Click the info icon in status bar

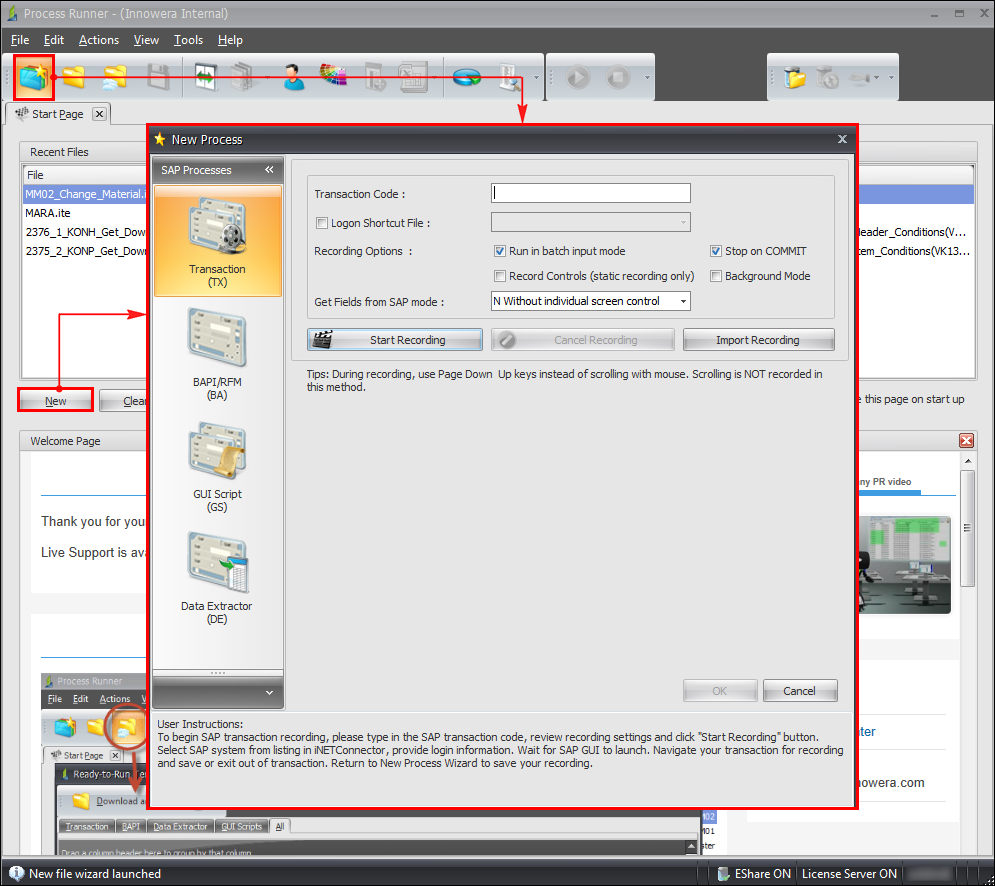click(x=16, y=873)
